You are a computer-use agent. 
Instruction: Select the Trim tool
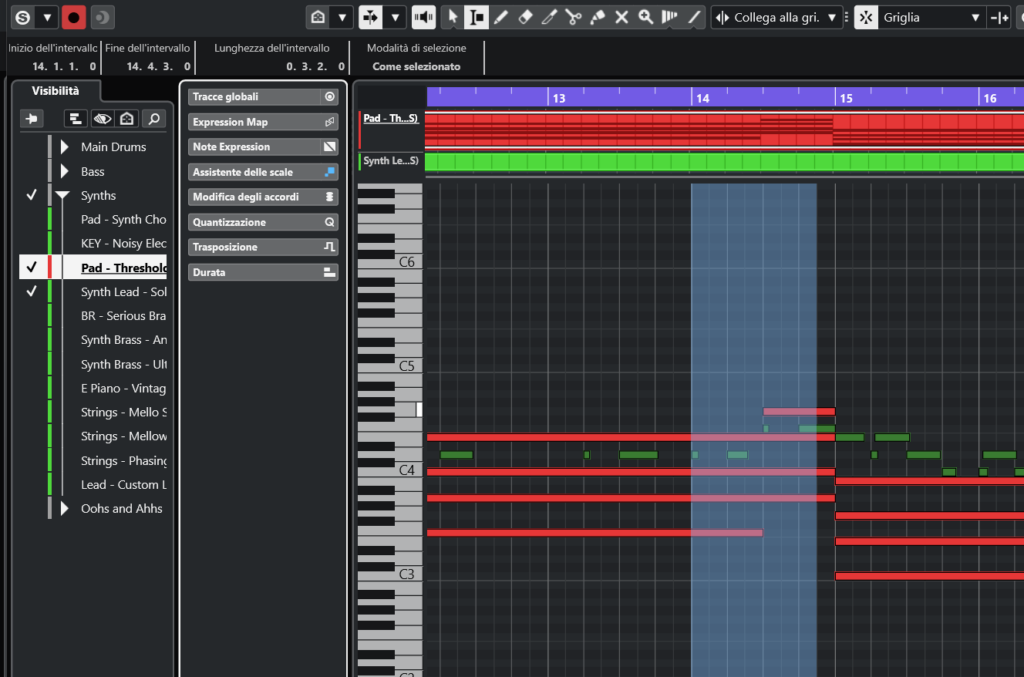coord(549,18)
